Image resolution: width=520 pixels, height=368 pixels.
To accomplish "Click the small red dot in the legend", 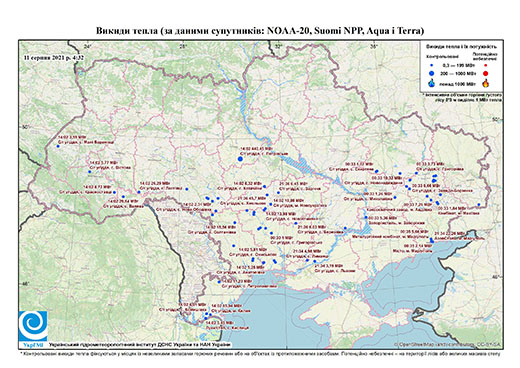I will pyautogui.click(x=485, y=65).
